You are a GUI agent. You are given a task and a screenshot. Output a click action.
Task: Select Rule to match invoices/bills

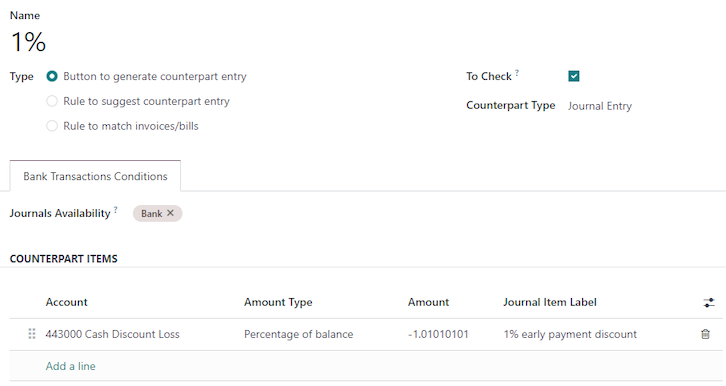(x=52, y=126)
